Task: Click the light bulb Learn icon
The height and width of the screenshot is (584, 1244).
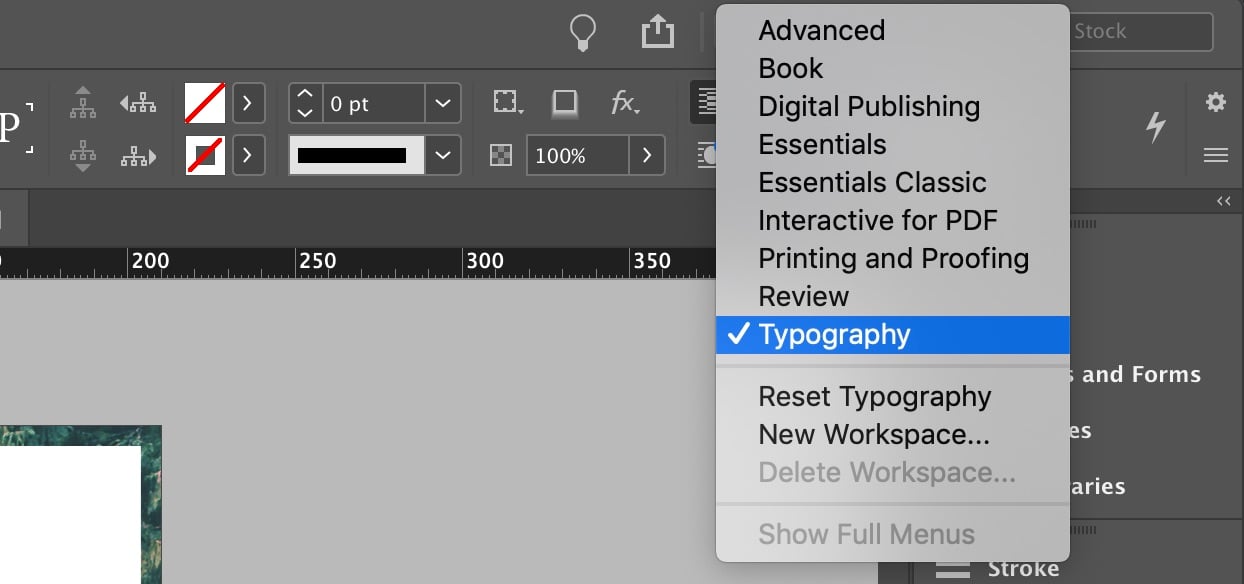Action: tap(583, 32)
